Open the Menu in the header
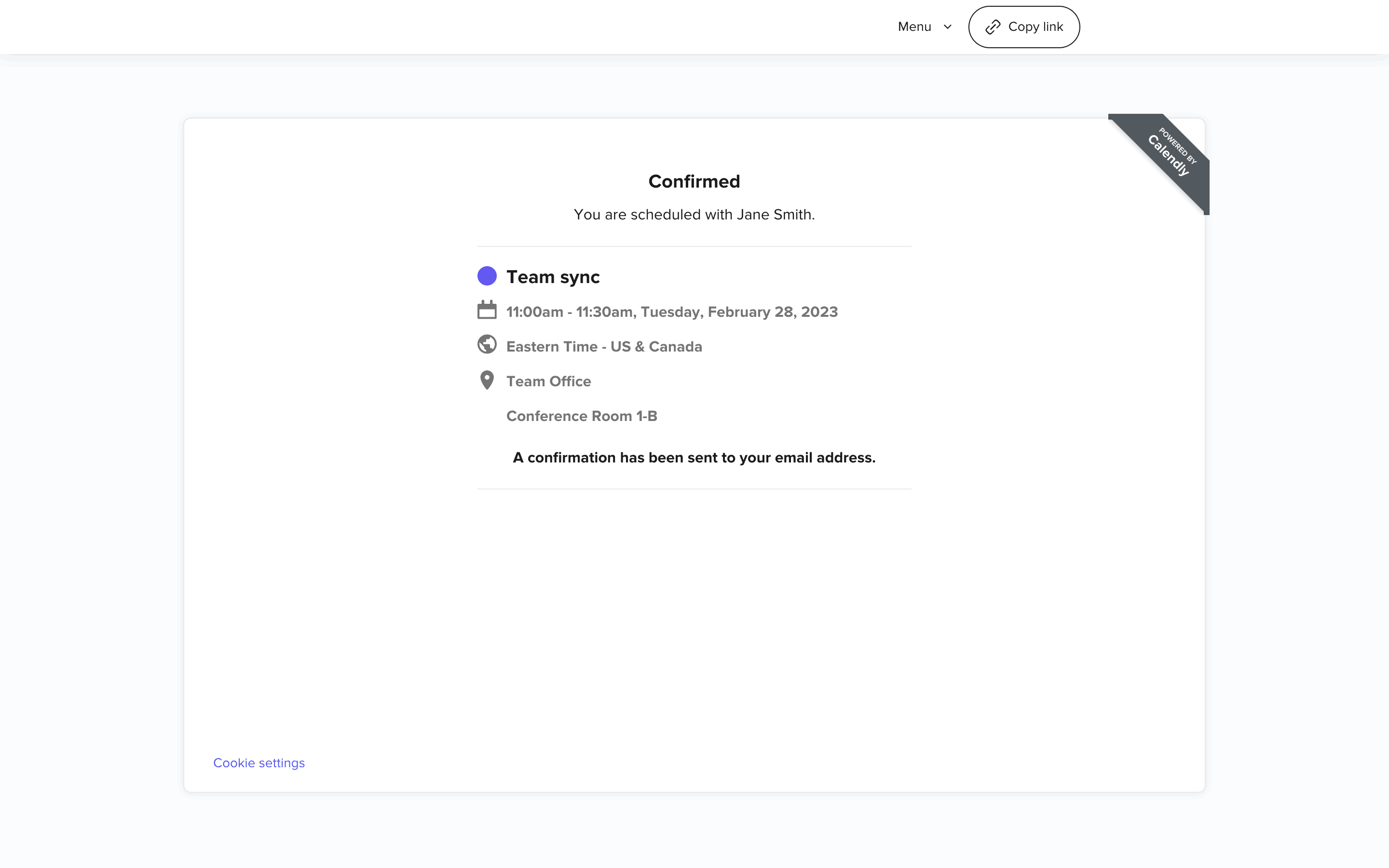The image size is (1389, 868). click(914, 27)
